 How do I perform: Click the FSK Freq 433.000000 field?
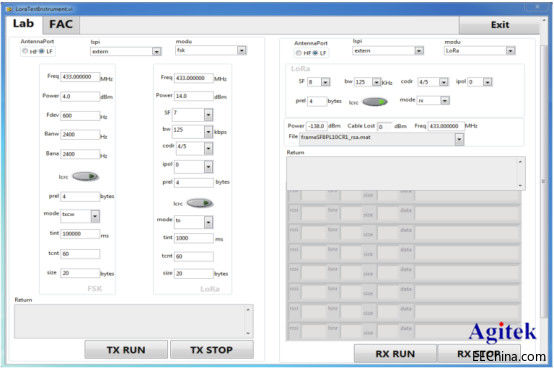(80, 77)
